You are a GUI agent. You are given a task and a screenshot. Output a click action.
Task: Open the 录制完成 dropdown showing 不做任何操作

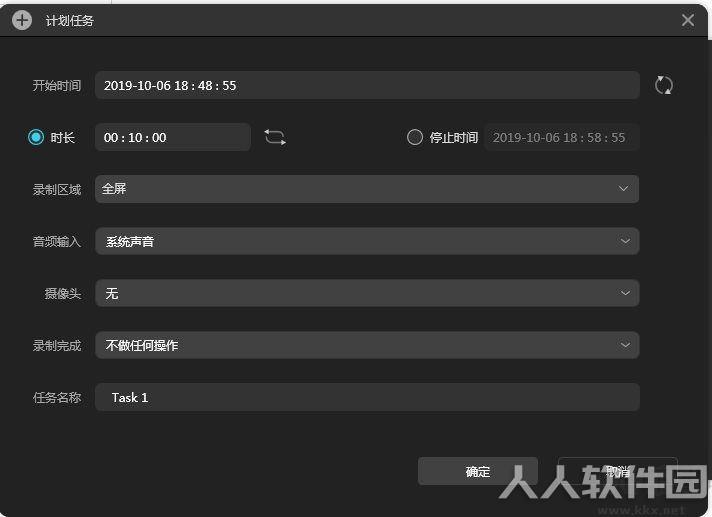pyautogui.click(x=367, y=345)
